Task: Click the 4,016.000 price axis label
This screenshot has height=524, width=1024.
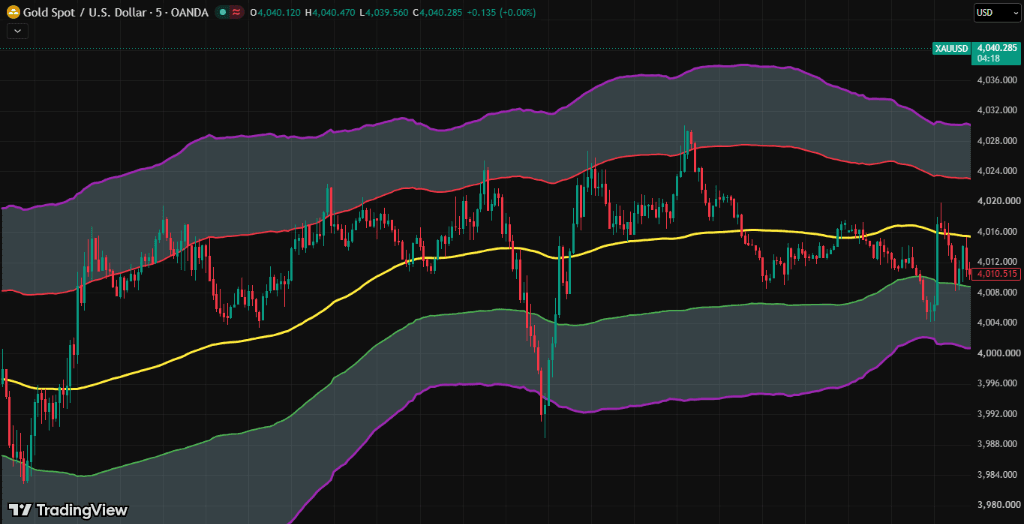Action: click(997, 232)
